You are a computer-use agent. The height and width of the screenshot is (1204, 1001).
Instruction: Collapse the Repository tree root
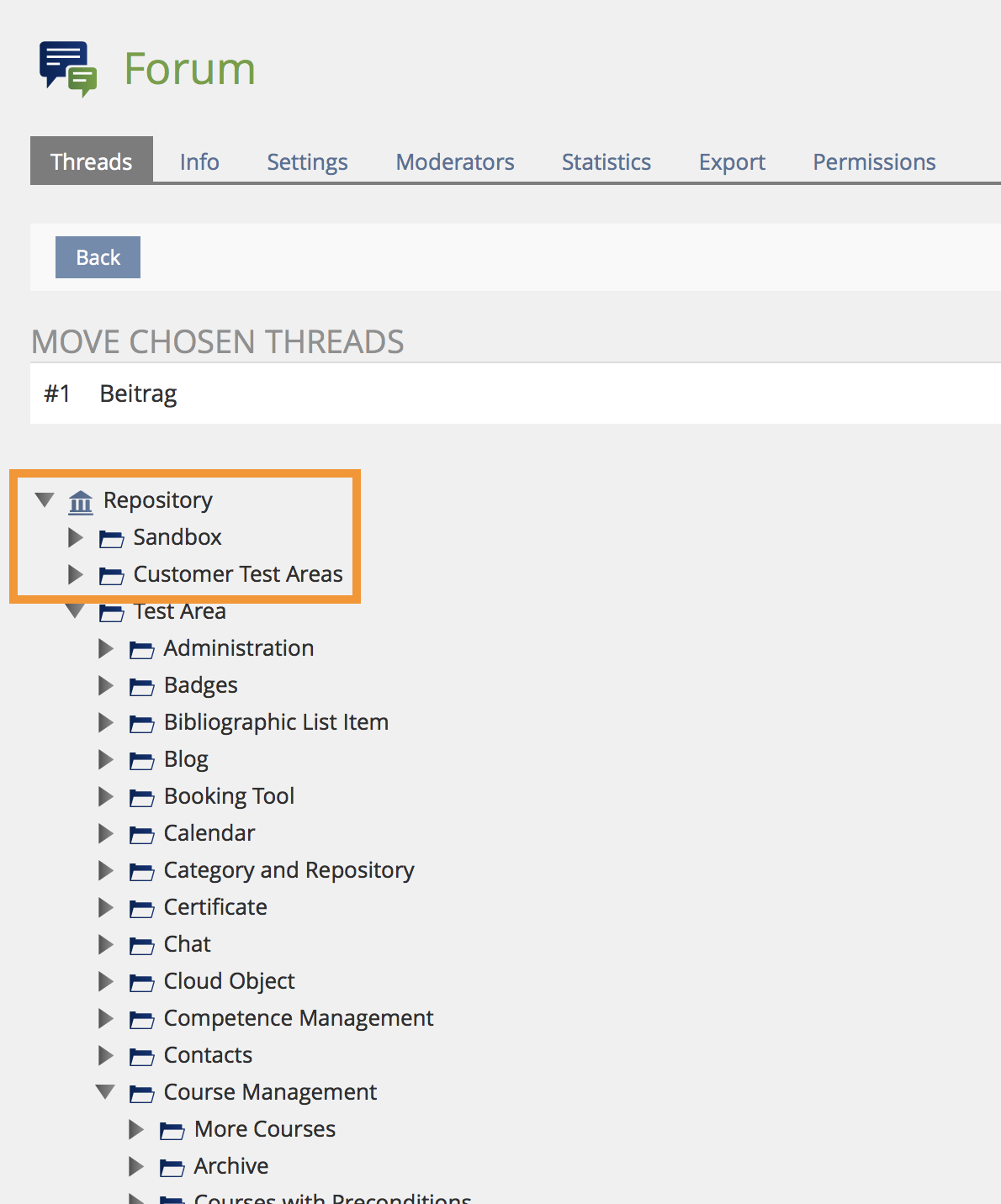[45, 500]
